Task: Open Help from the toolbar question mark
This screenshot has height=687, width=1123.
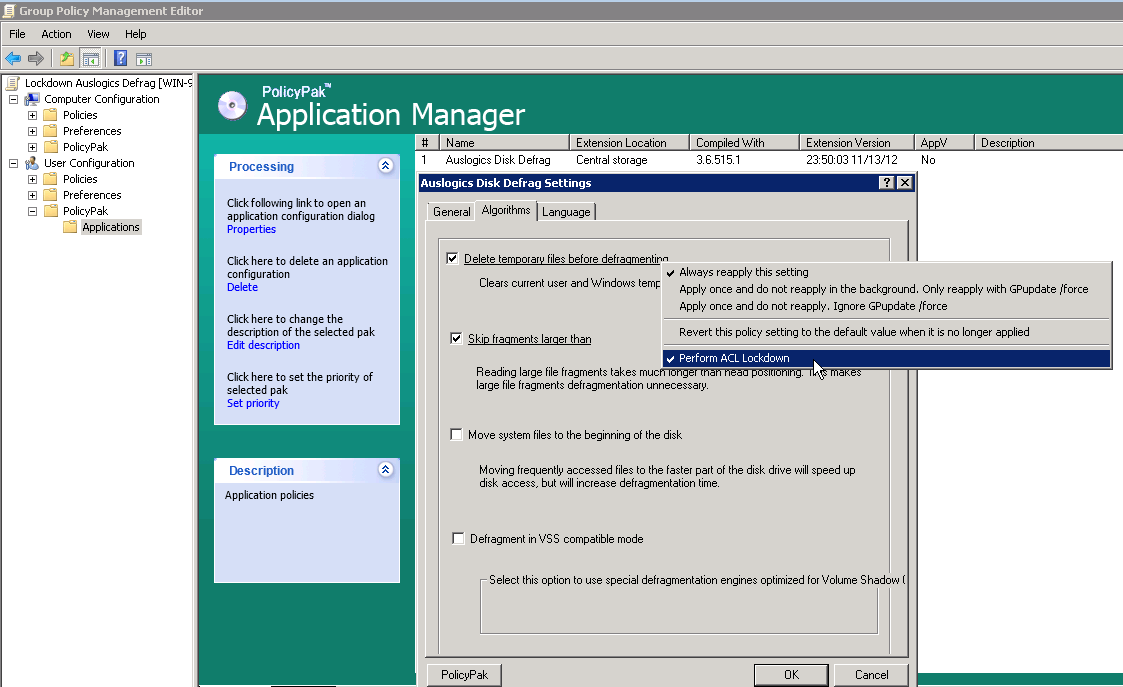Action: coord(120,58)
